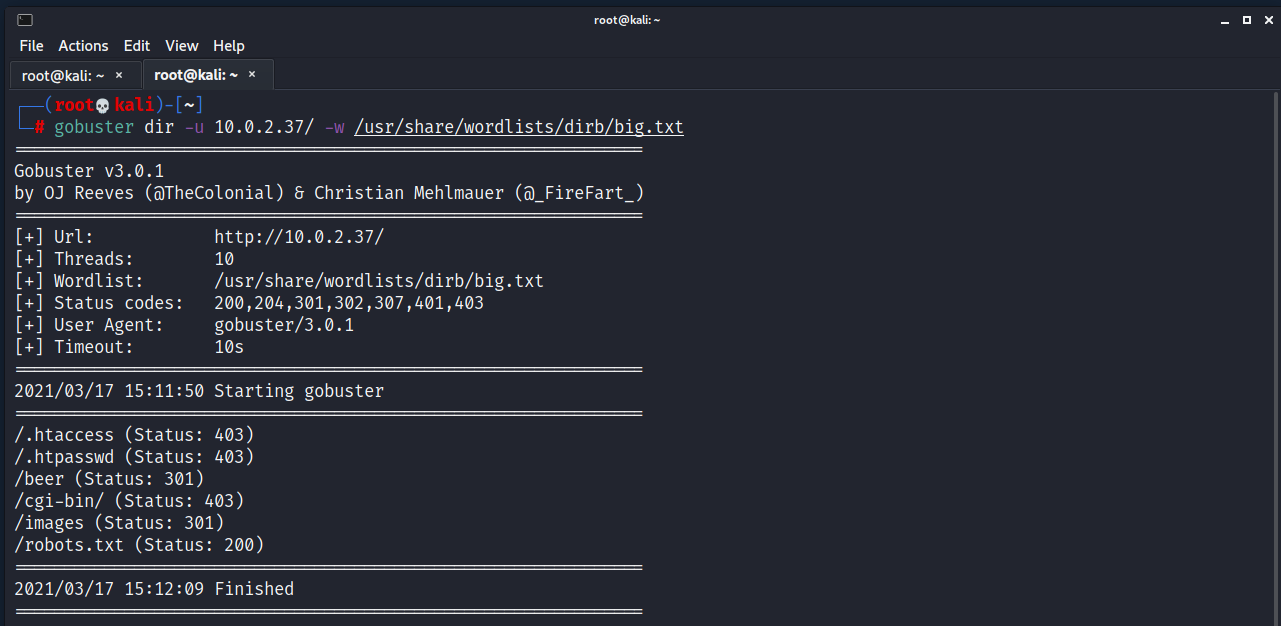The height and width of the screenshot is (626, 1281).
Task: Open the Help menu
Action: (x=229, y=46)
